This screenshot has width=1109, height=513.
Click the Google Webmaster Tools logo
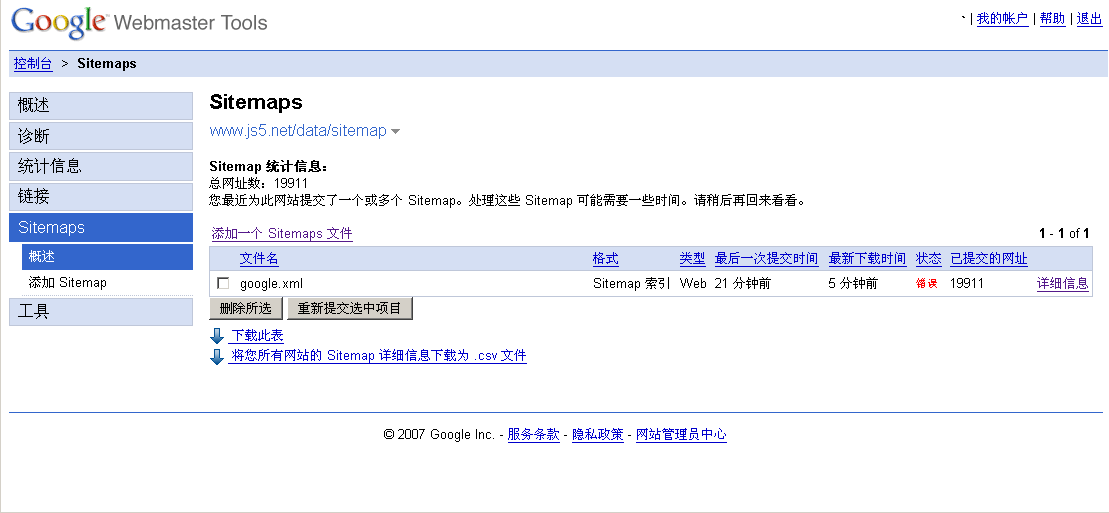point(140,23)
